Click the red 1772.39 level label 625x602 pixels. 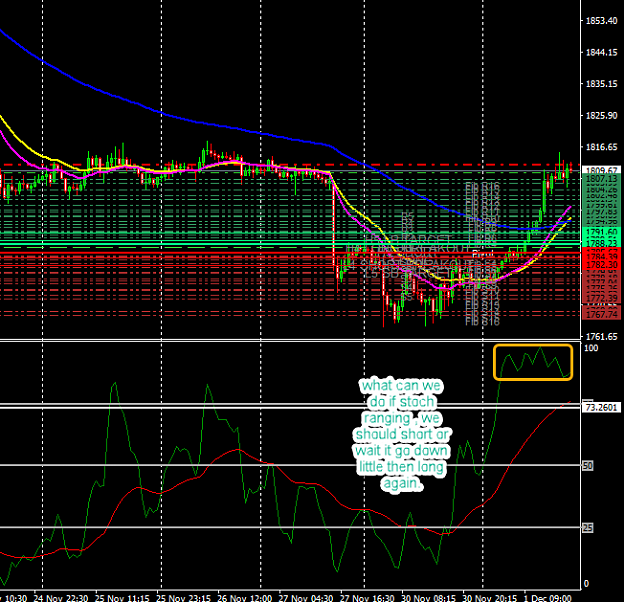coord(602,298)
